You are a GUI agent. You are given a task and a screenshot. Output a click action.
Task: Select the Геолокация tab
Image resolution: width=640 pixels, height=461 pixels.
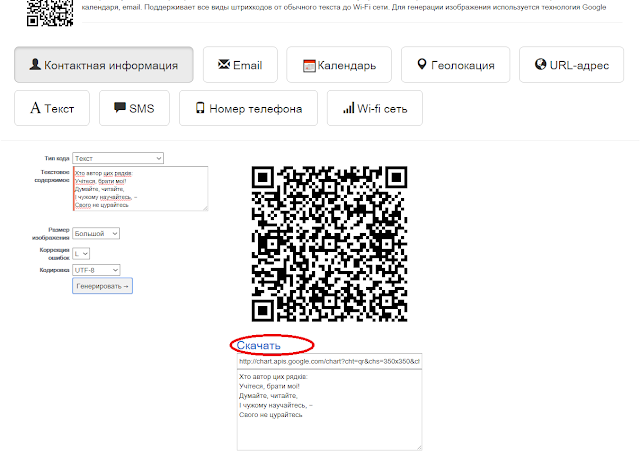(456, 65)
